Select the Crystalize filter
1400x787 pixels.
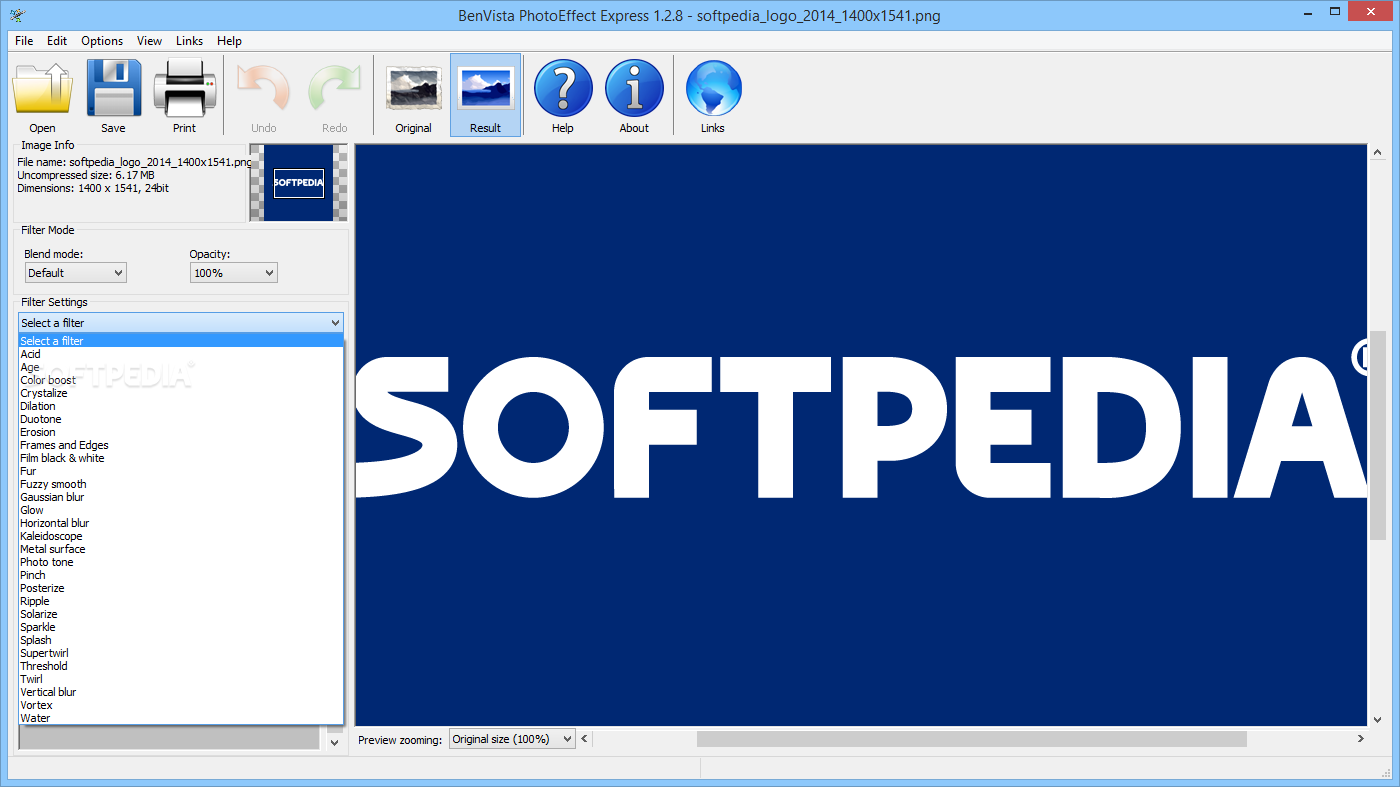click(x=181, y=393)
